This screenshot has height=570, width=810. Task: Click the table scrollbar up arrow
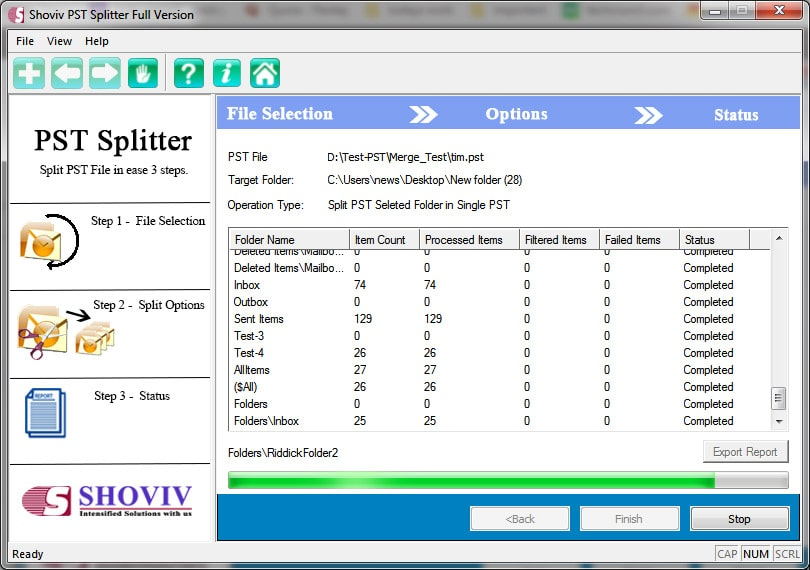779,238
